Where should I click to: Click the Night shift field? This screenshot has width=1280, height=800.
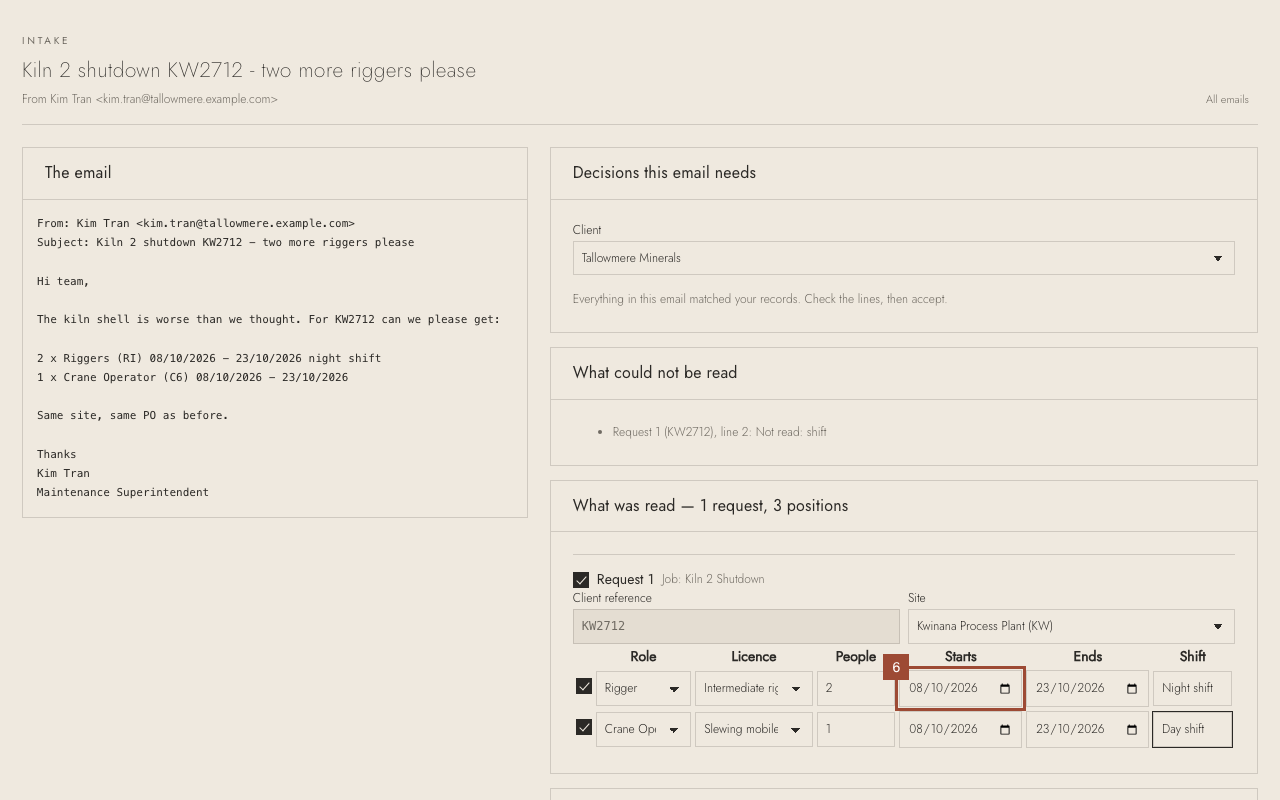1192,688
